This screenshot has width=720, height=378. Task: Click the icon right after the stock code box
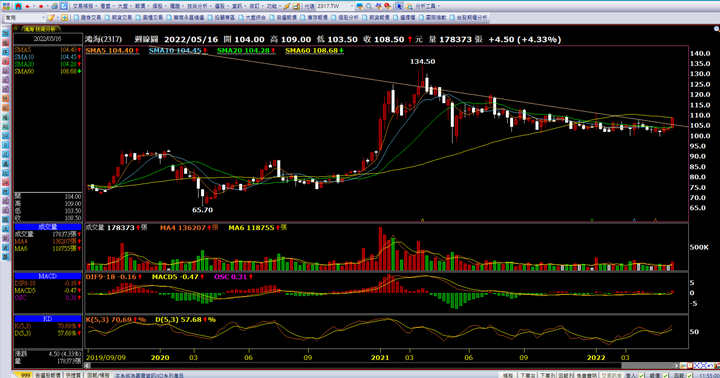360,6
